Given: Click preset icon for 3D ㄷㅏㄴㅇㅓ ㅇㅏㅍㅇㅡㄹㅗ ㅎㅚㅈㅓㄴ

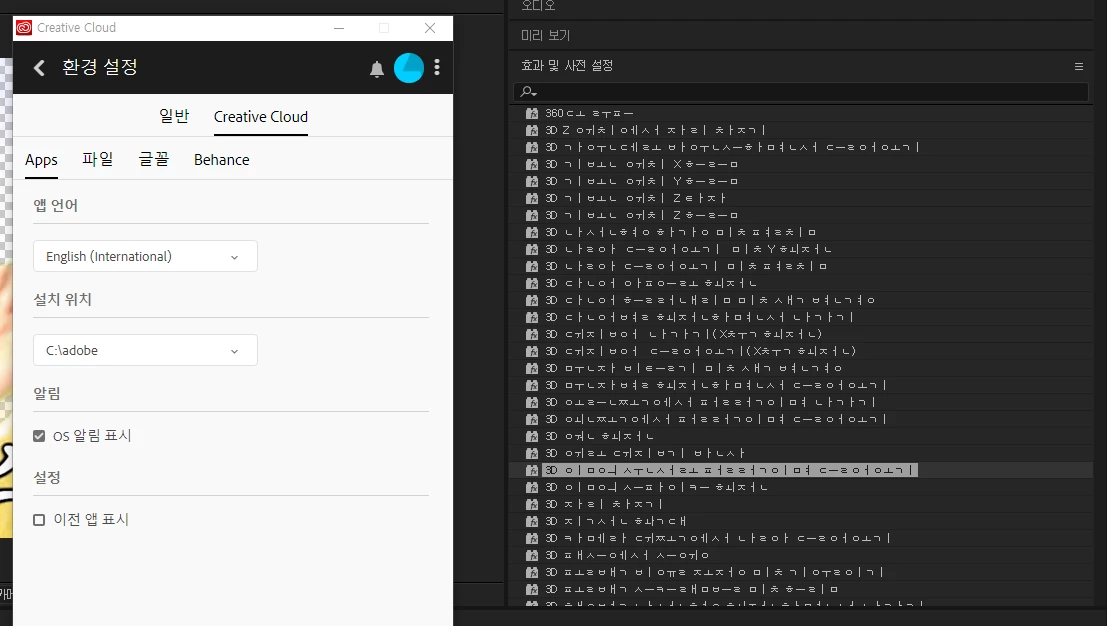Looking at the screenshot, I should tap(532, 283).
